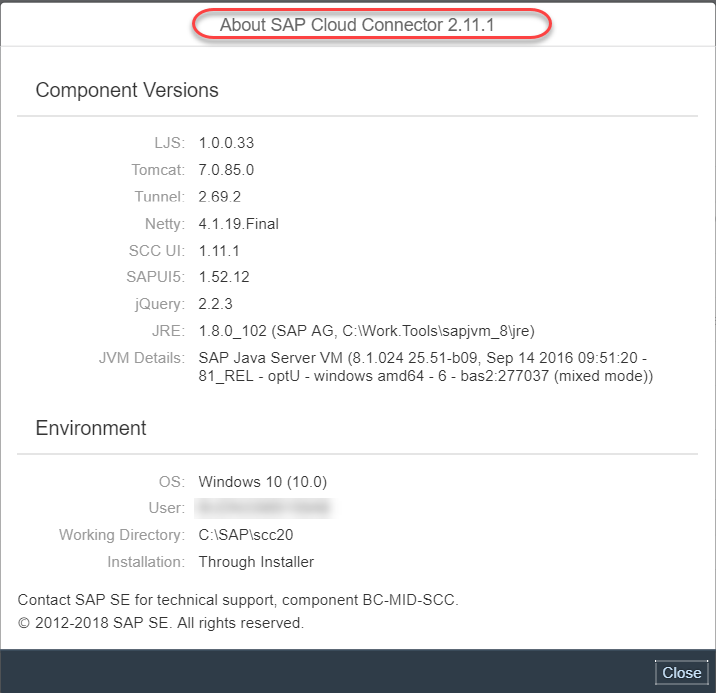Click the 'SAPUI5:' label
Viewport: 716px width, 693px height.
click(156, 277)
